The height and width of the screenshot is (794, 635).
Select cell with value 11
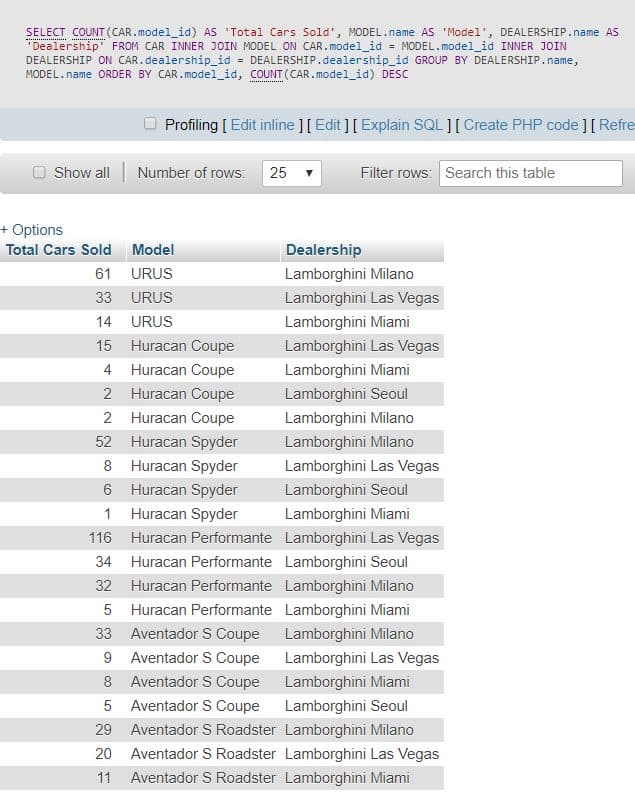click(x=103, y=778)
